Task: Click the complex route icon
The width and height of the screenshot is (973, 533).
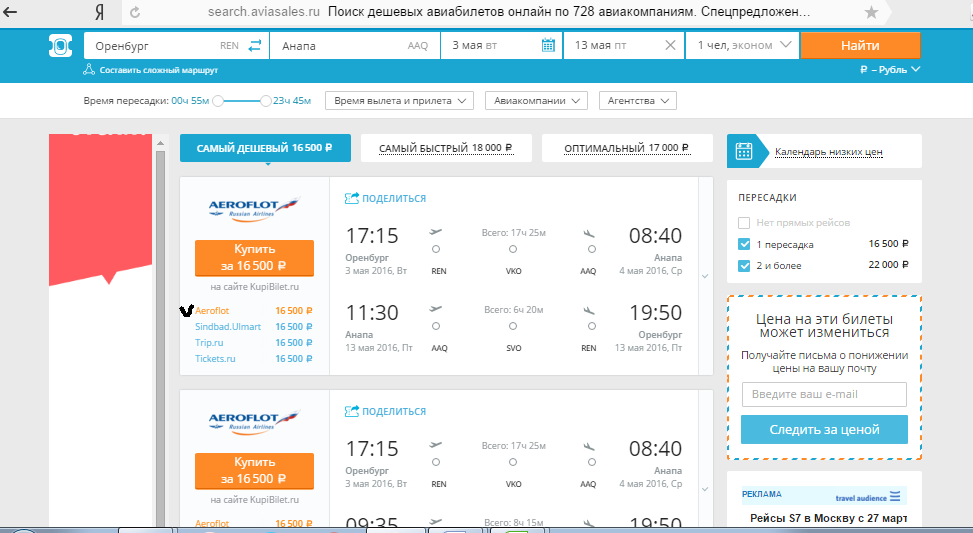Action: coord(89,69)
